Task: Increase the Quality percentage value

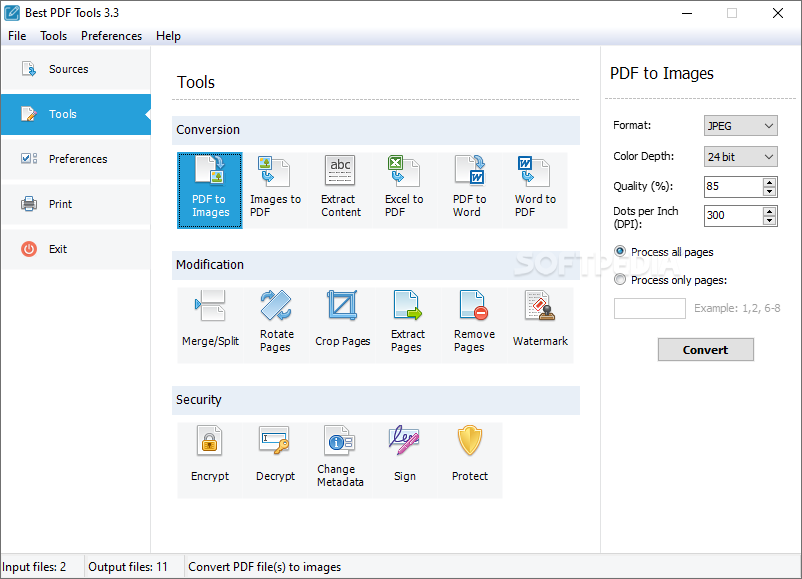Action: [769, 182]
